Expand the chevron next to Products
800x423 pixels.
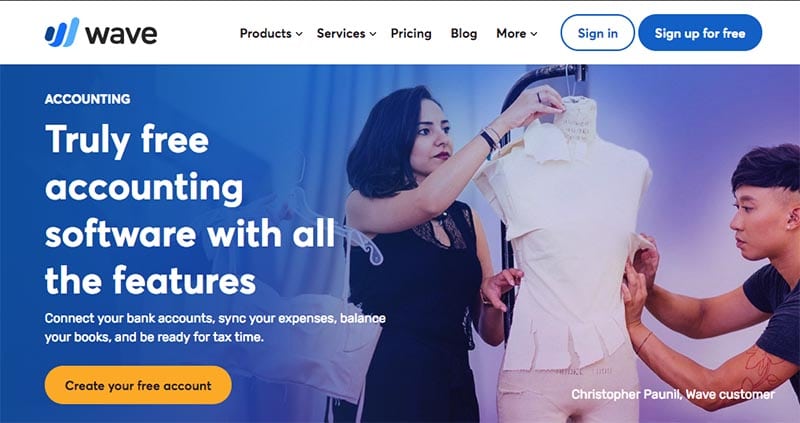tap(299, 34)
